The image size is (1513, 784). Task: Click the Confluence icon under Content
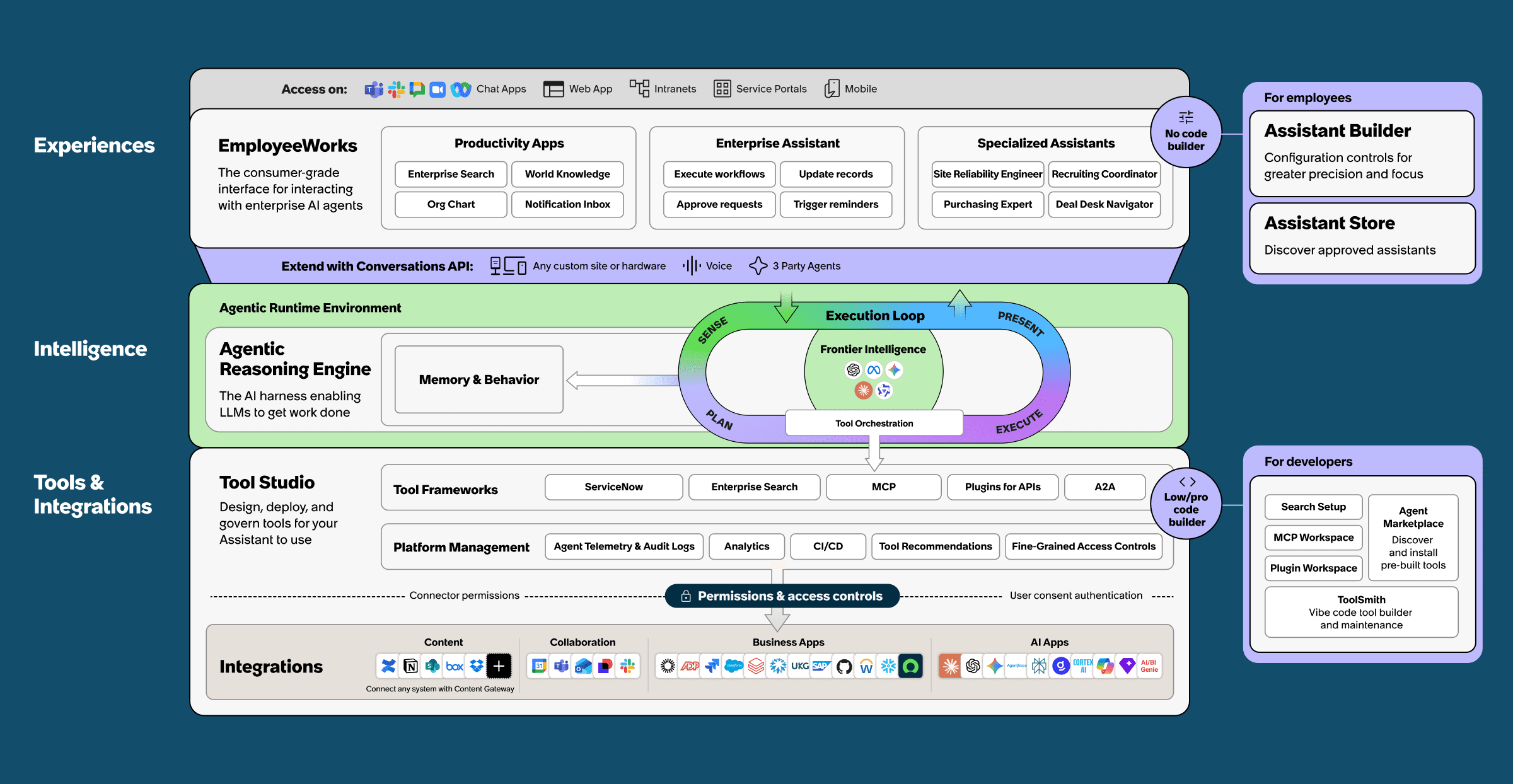point(388,666)
